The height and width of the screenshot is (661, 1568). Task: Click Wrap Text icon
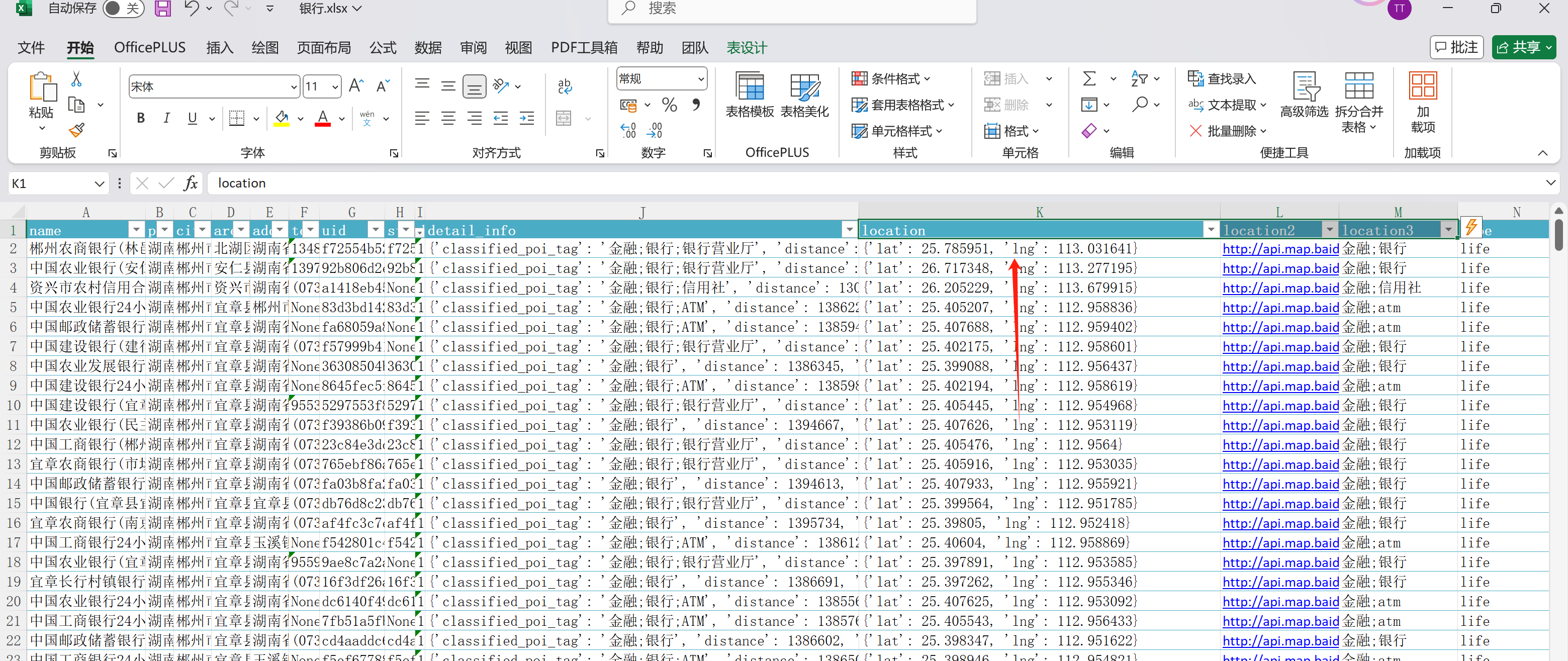pyautogui.click(x=564, y=86)
